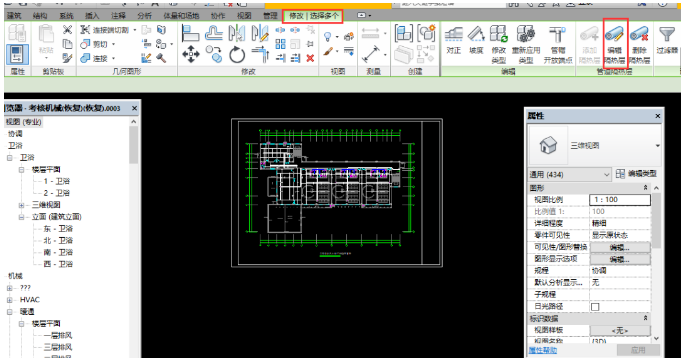Open the 通用 (434) filter dropdown

pos(569,175)
